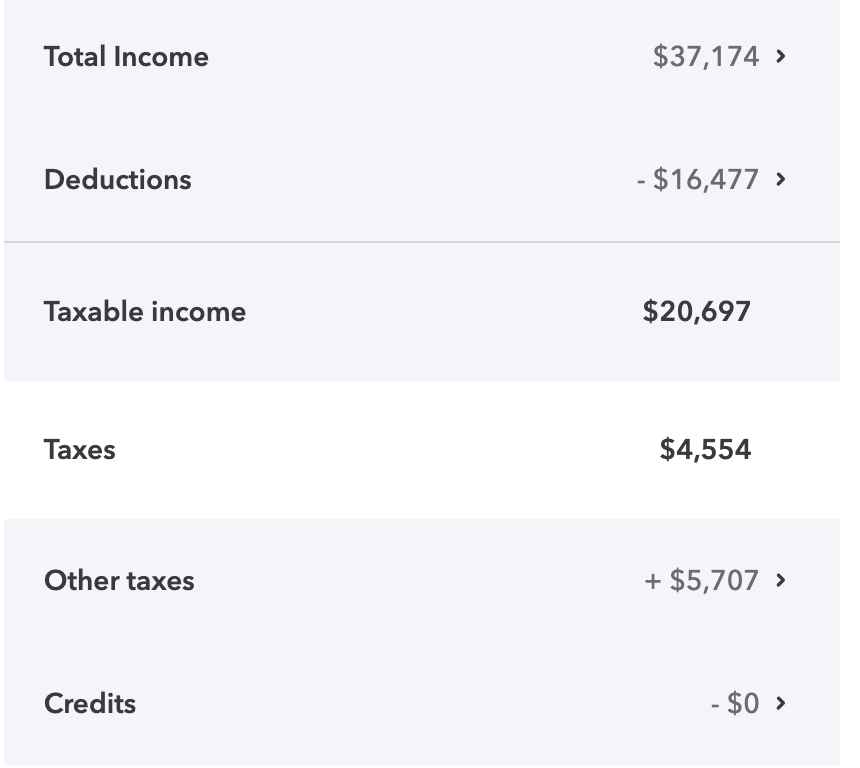Viewport: 860px width, 768px height.
Task: Click the divider line below Deductions
Action: coord(422,241)
